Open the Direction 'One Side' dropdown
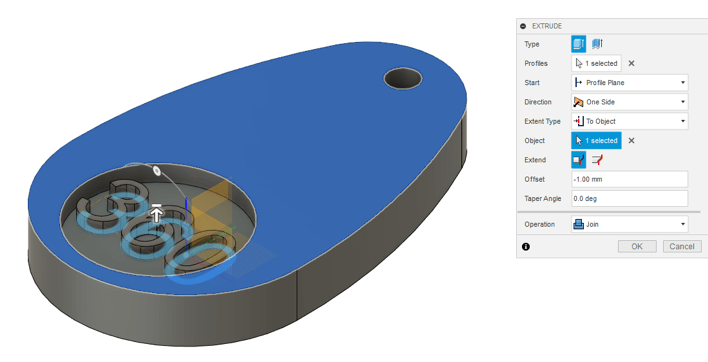This screenshot has height=362, width=708. pos(629,102)
